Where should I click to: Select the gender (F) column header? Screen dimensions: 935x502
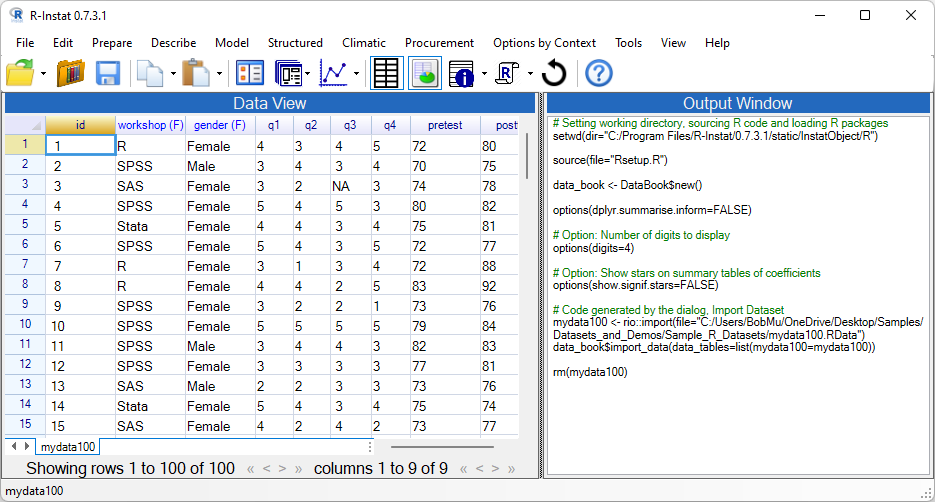pyautogui.click(x=220, y=125)
